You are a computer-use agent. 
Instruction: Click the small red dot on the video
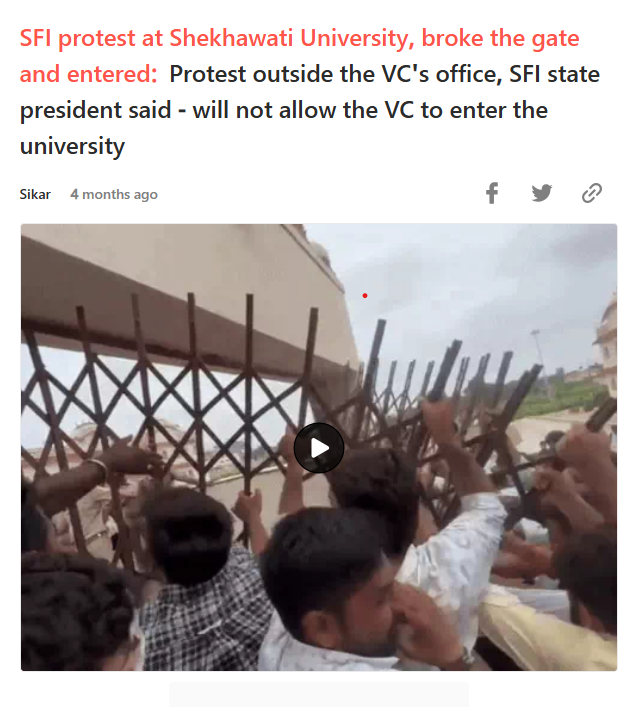tap(365, 296)
